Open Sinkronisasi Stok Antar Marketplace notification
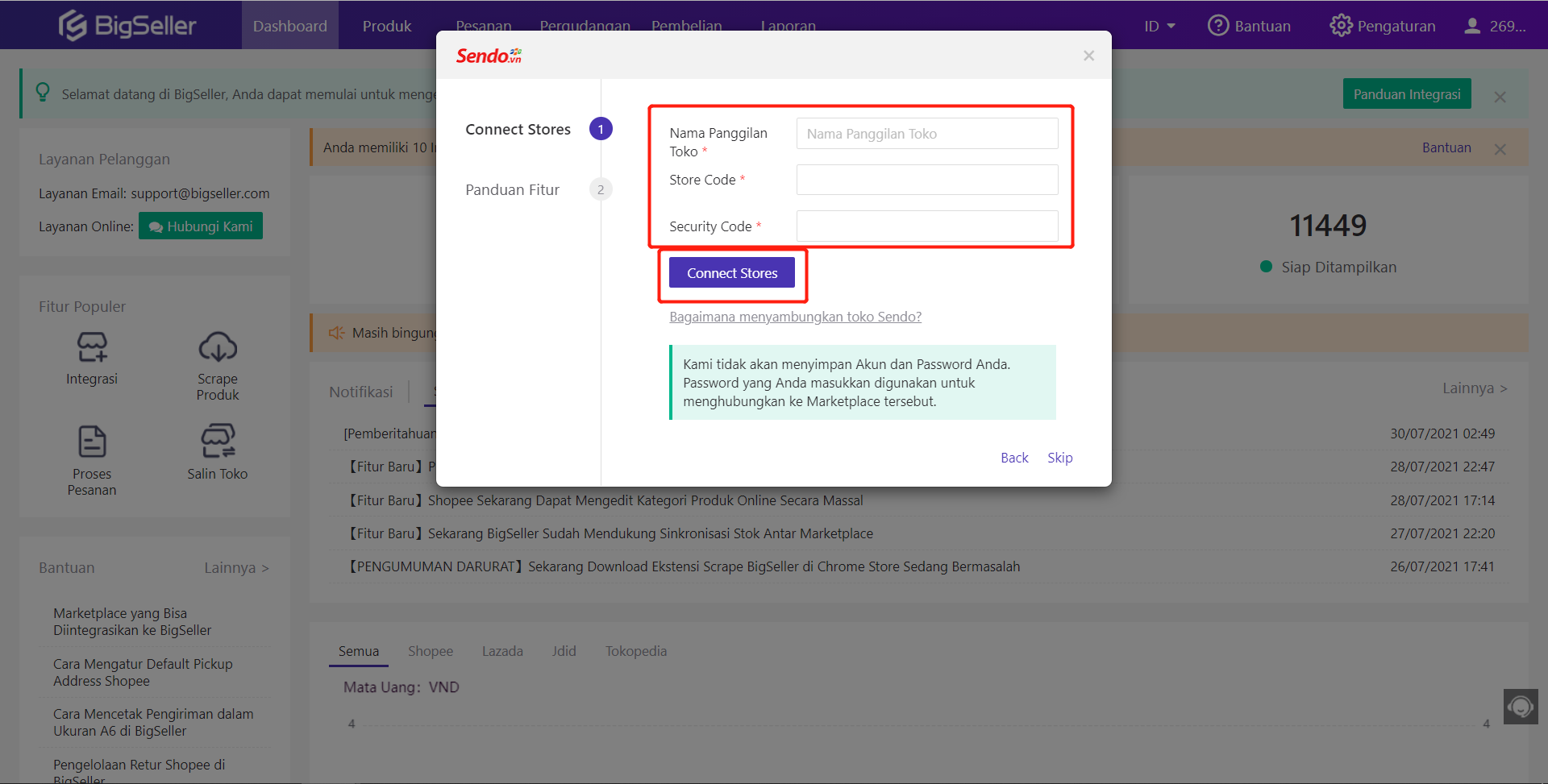Image resolution: width=1548 pixels, height=784 pixels. click(x=609, y=533)
